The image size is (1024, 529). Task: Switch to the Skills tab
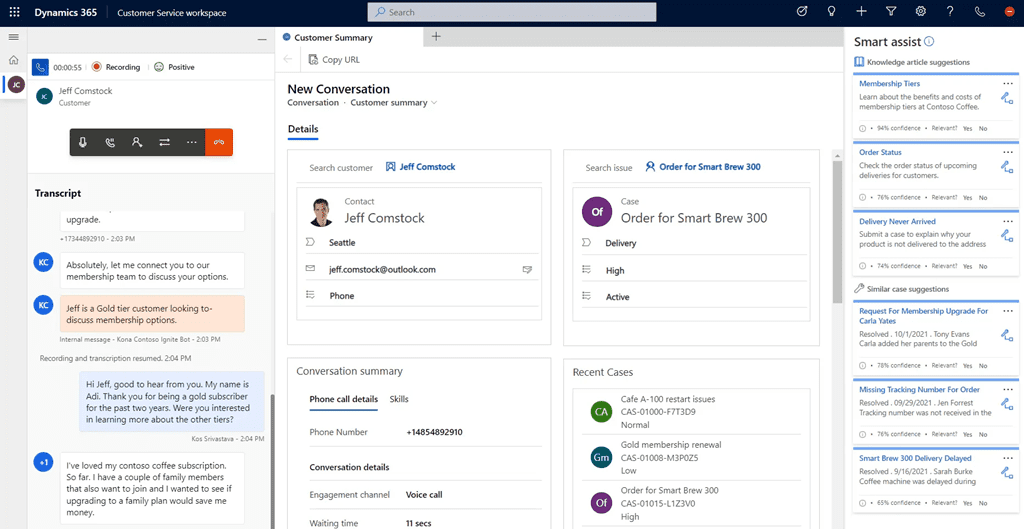tap(398, 399)
